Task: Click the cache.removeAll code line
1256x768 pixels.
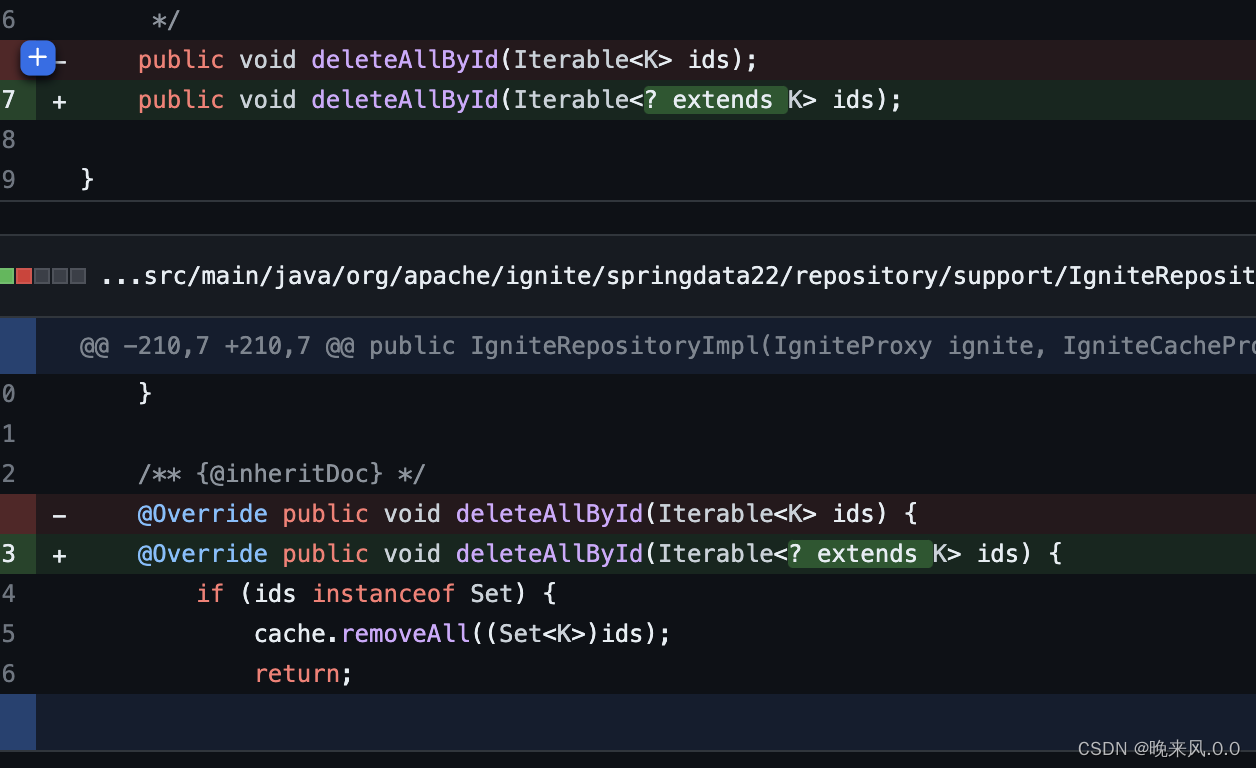Action: pyautogui.click(x=460, y=633)
